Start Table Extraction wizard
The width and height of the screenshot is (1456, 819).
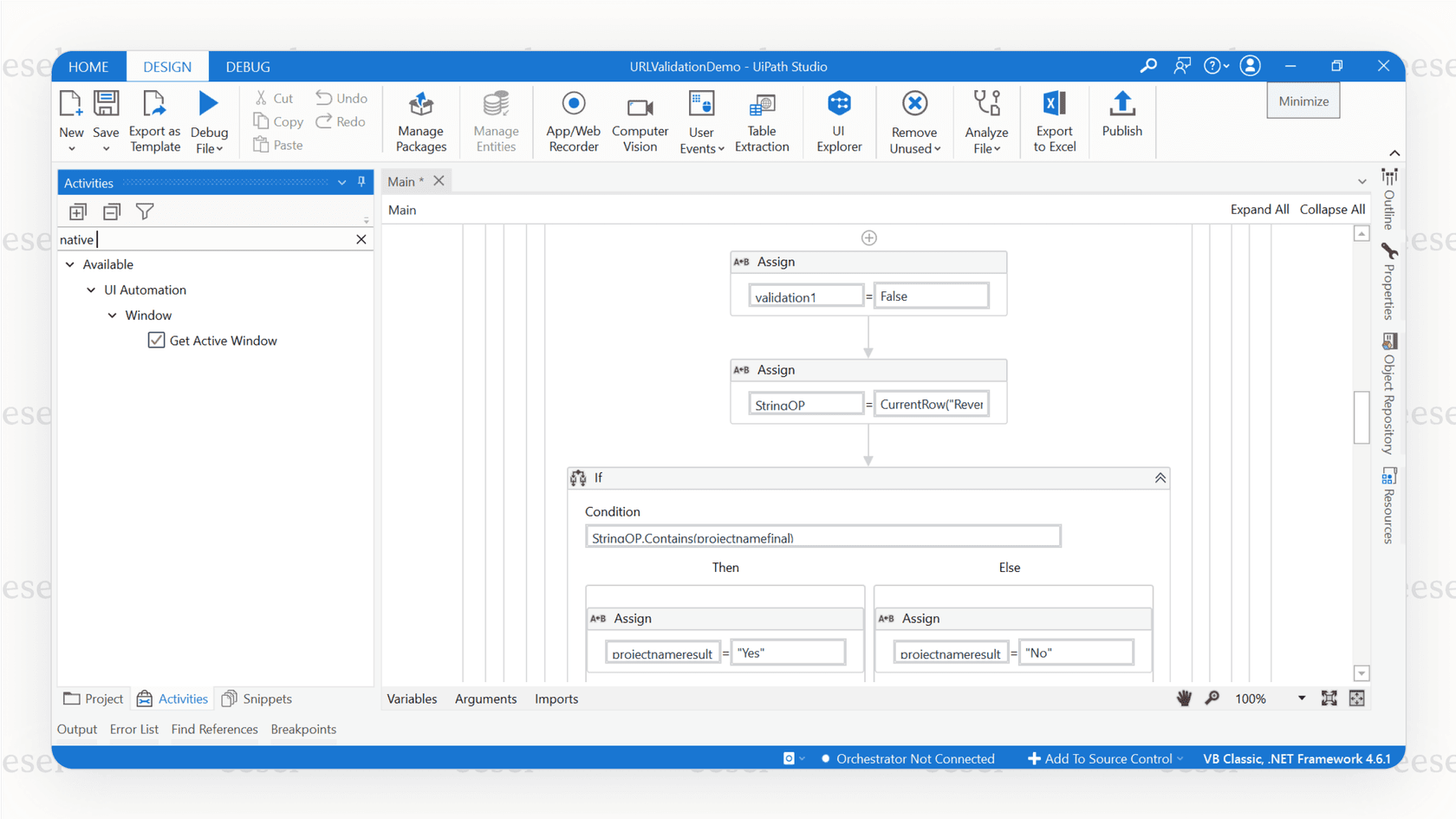tap(761, 121)
